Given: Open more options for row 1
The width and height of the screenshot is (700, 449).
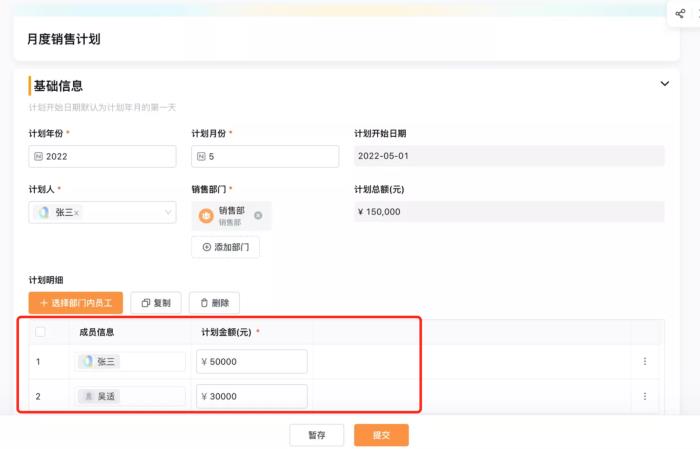Looking at the screenshot, I should pos(644,362).
